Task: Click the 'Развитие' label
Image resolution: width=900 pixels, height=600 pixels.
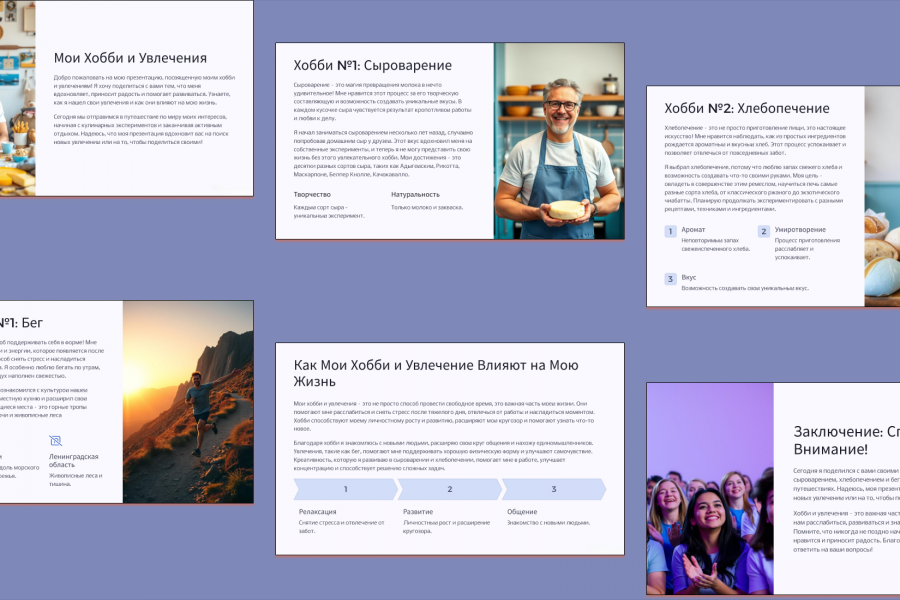Action: [418, 512]
